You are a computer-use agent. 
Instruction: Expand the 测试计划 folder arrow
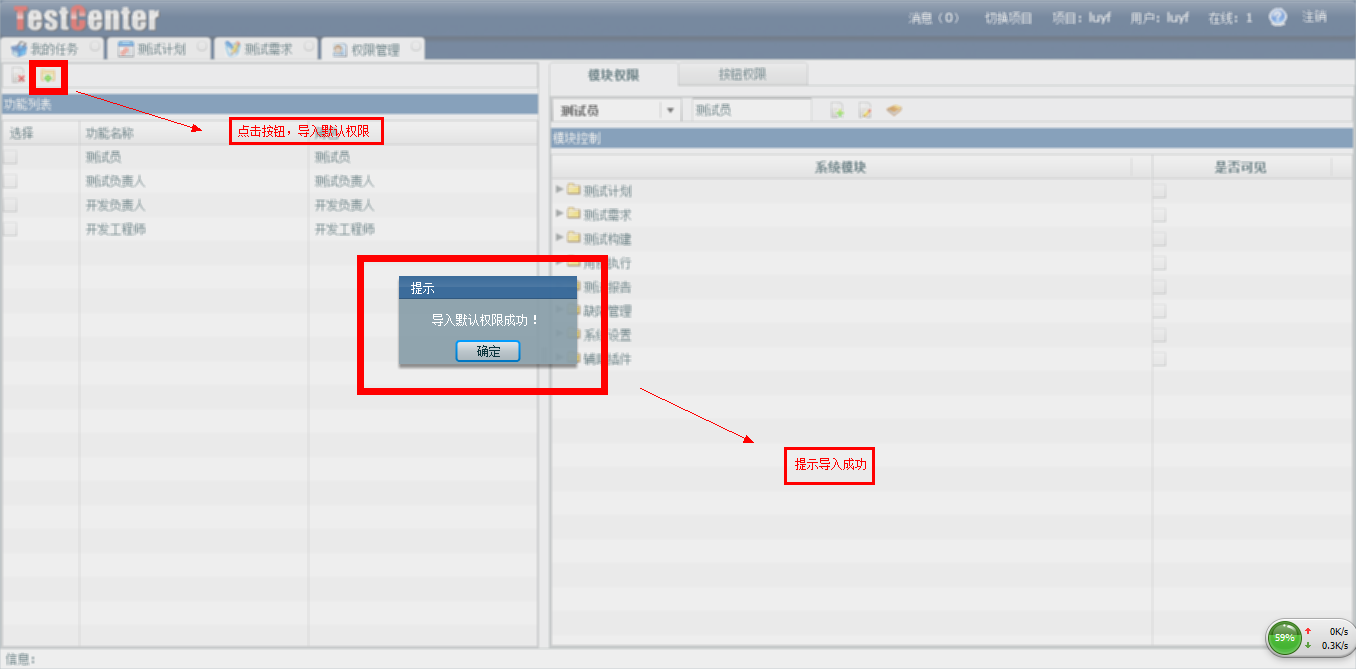[559, 189]
